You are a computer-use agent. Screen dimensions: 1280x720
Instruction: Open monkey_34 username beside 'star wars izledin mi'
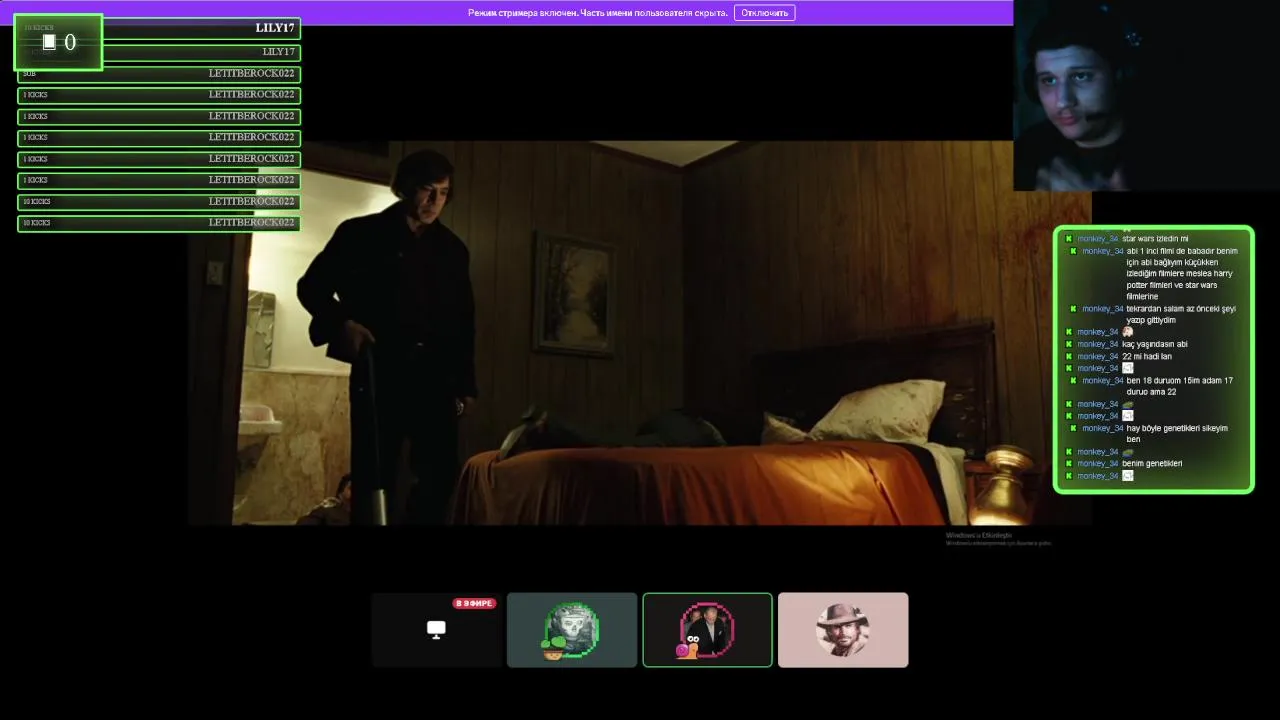tap(1098, 239)
